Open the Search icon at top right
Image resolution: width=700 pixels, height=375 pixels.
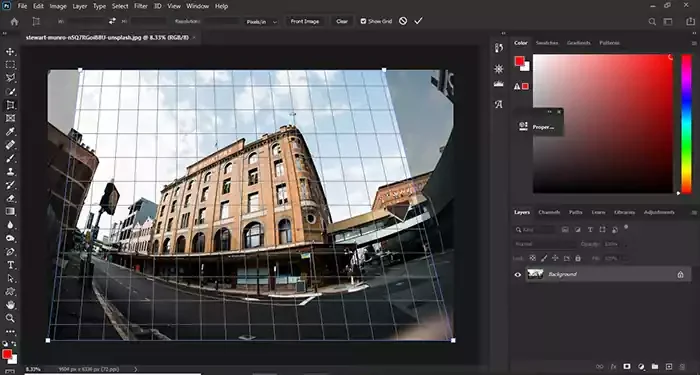coord(652,21)
